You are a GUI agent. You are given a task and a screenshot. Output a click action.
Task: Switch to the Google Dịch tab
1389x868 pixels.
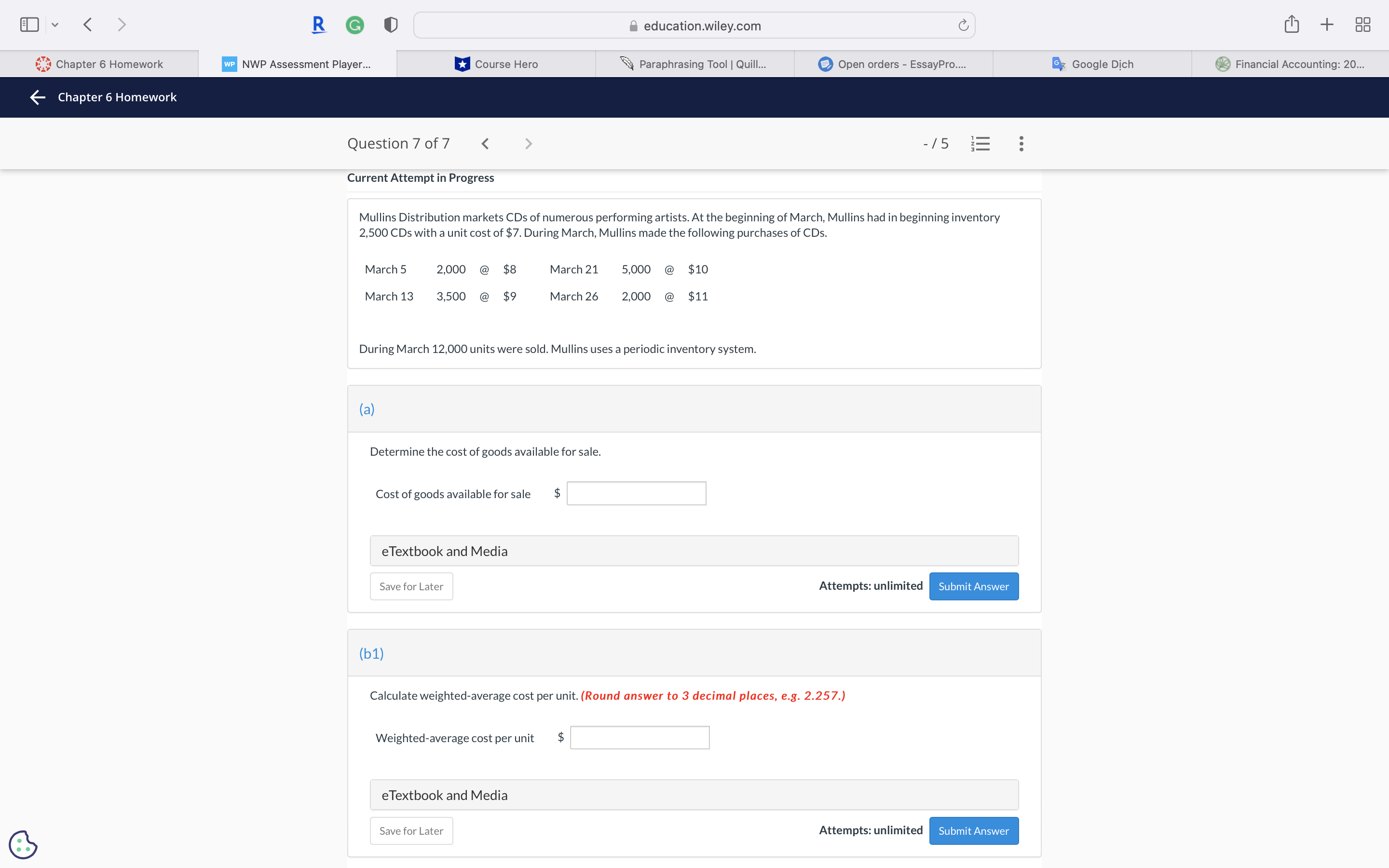pyautogui.click(x=1092, y=64)
